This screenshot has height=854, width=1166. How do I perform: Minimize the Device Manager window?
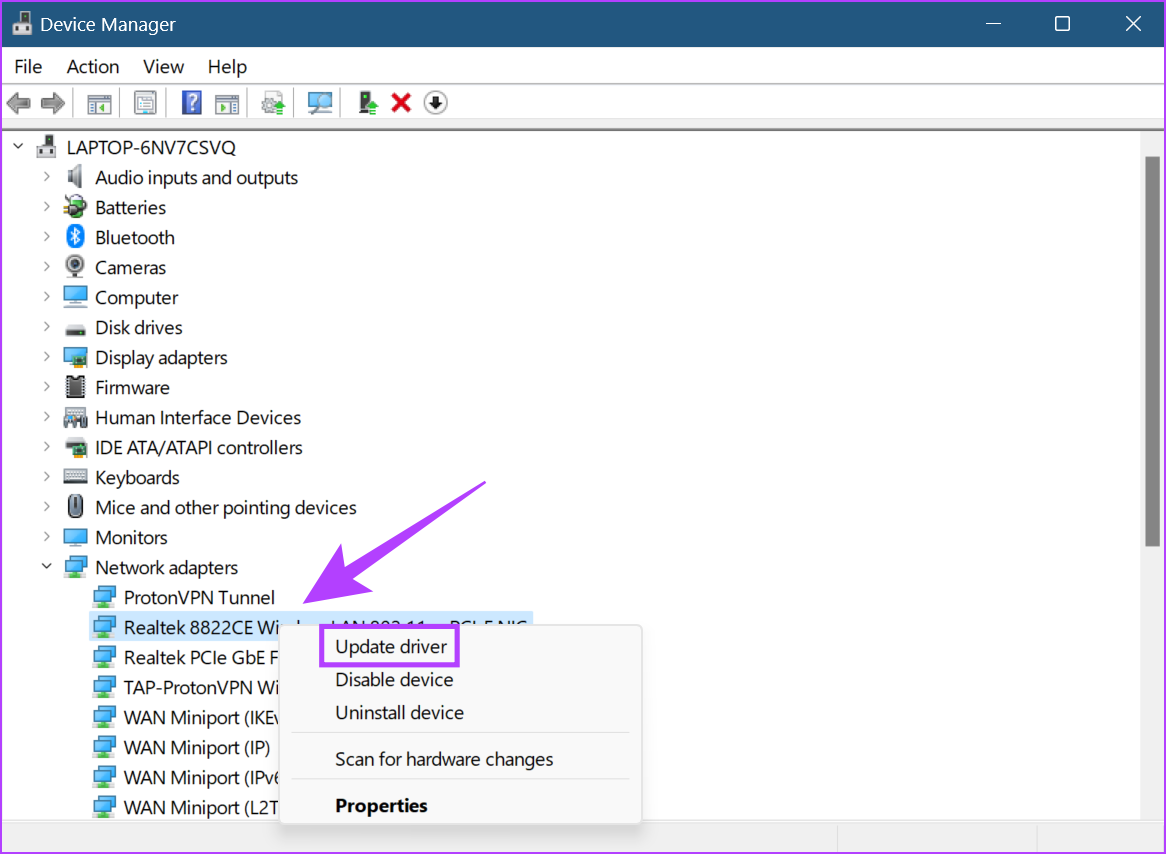tap(993, 24)
